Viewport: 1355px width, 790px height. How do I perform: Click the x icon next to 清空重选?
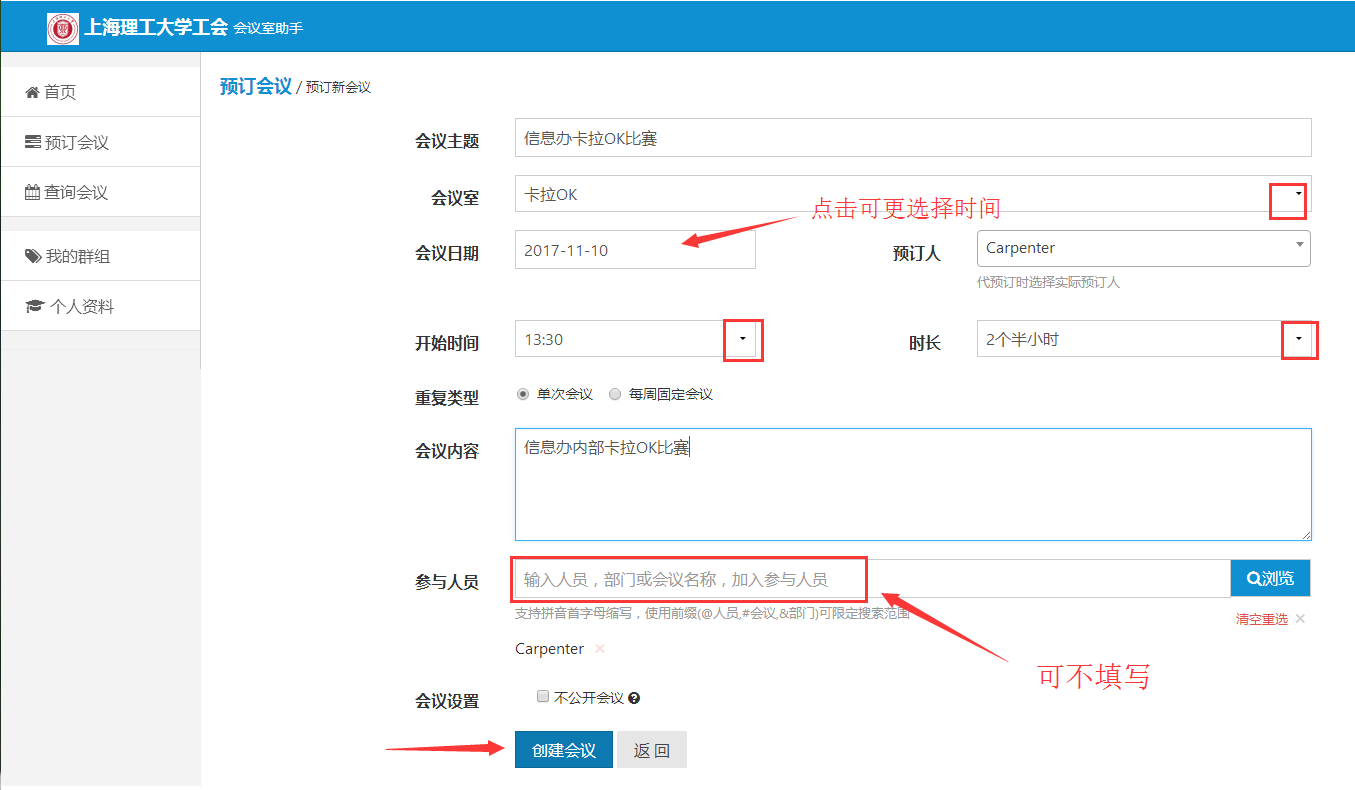pos(1300,619)
